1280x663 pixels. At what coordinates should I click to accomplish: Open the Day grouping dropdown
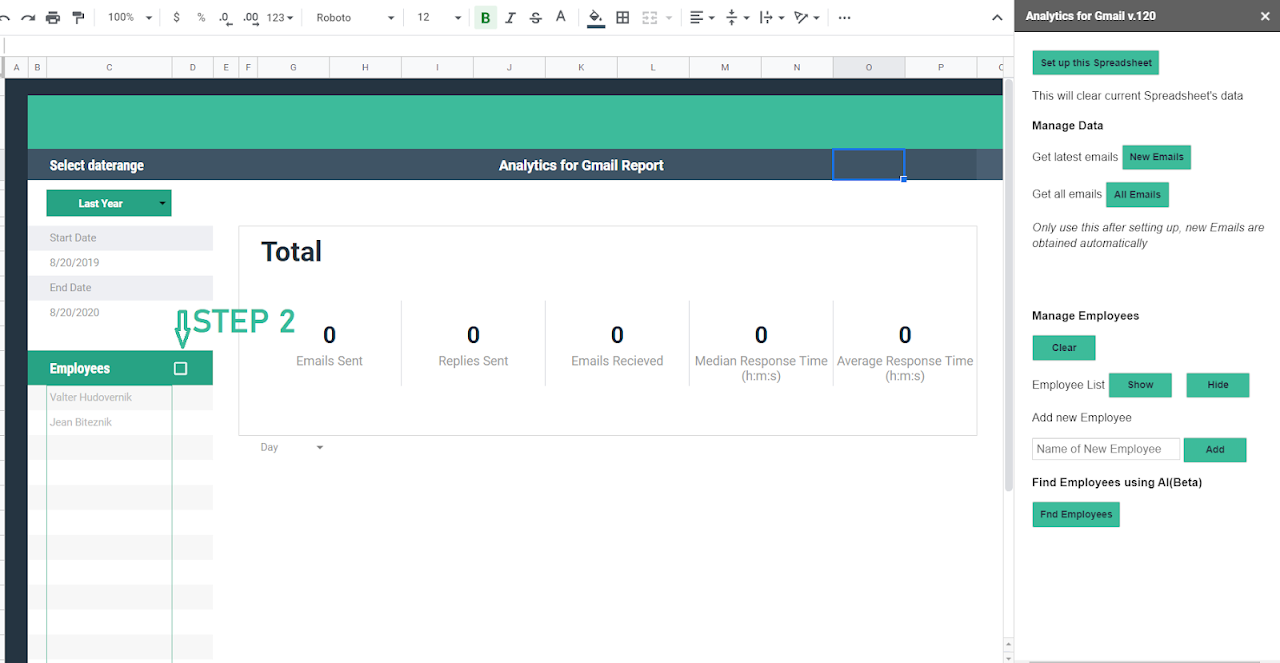coord(292,447)
